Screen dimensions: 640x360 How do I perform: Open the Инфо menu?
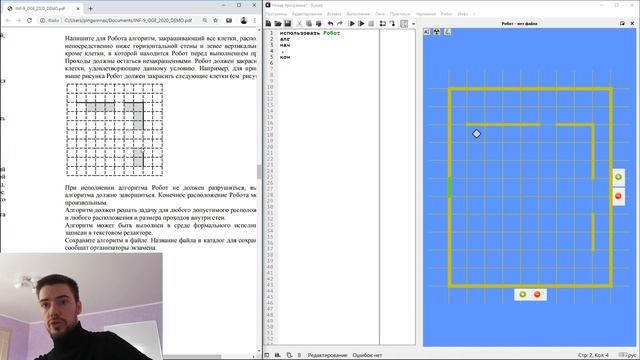coord(463,14)
